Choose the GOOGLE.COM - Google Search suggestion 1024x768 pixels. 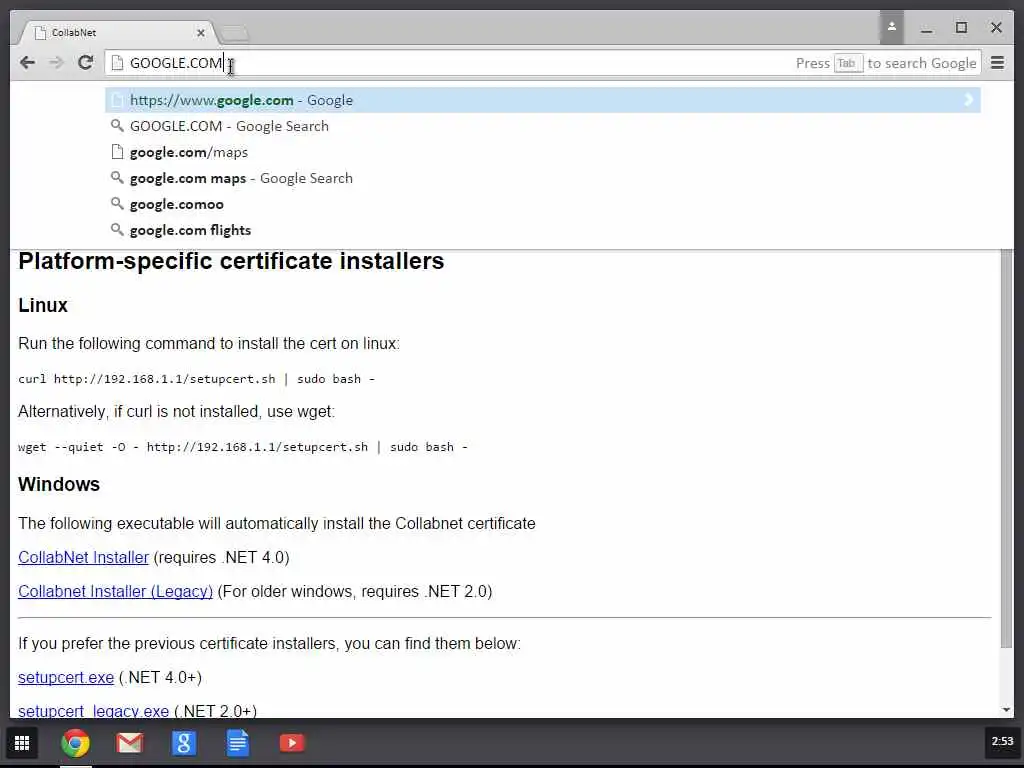[543, 126]
